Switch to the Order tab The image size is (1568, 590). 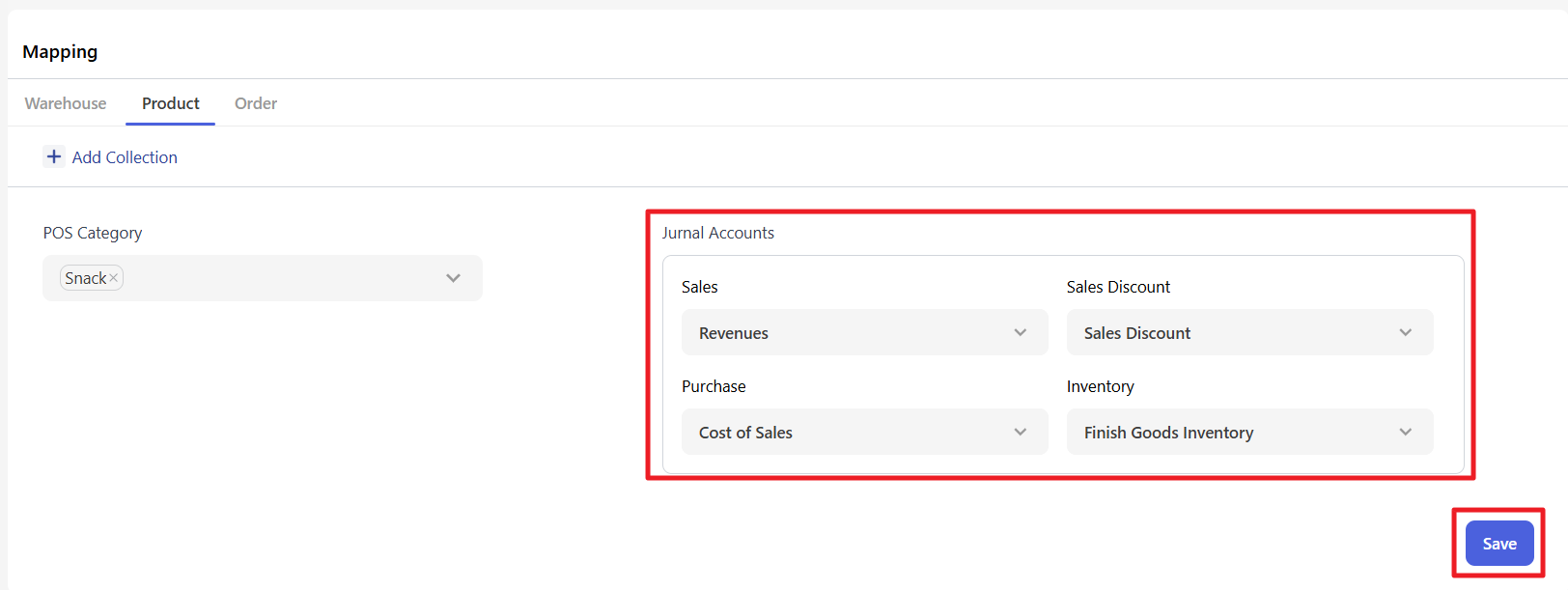[x=256, y=103]
